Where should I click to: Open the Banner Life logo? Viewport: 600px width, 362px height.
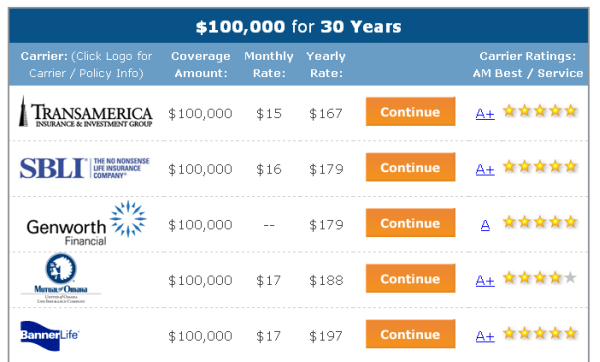tap(49, 335)
